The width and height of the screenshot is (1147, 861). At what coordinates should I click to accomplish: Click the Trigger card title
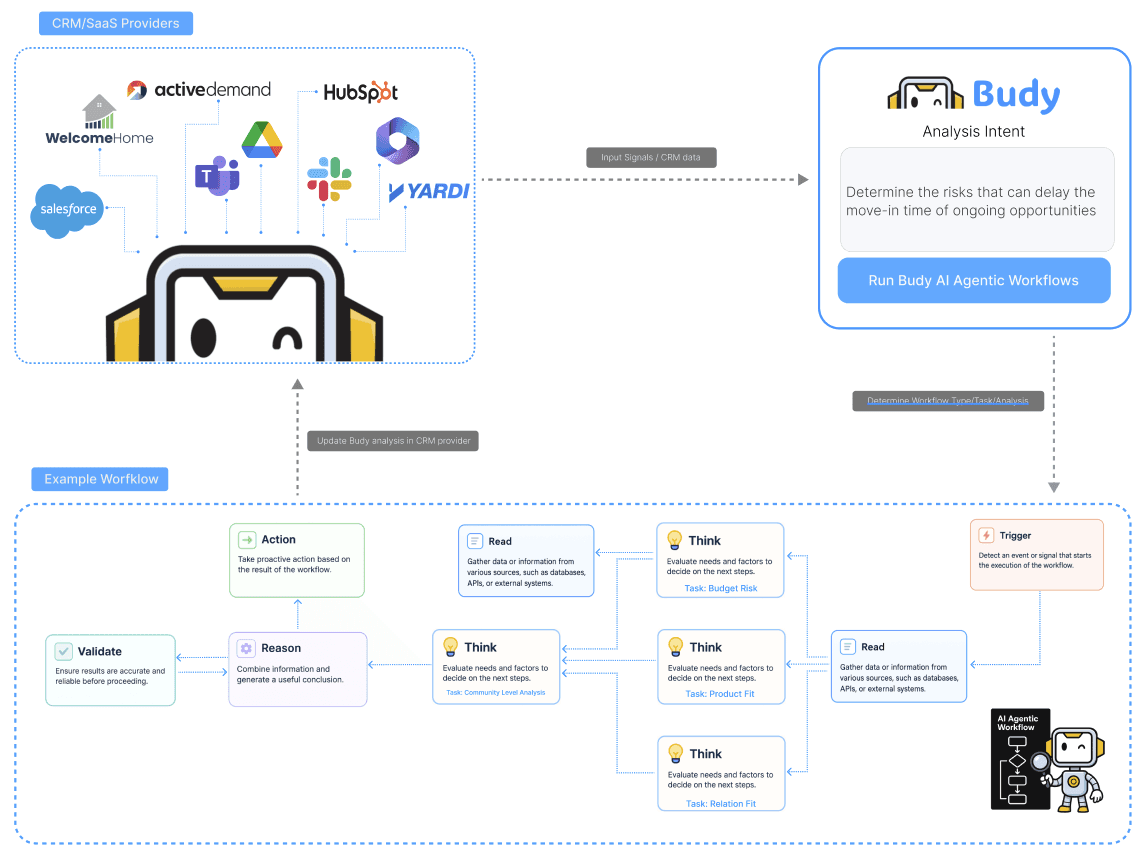(x=1015, y=535)
